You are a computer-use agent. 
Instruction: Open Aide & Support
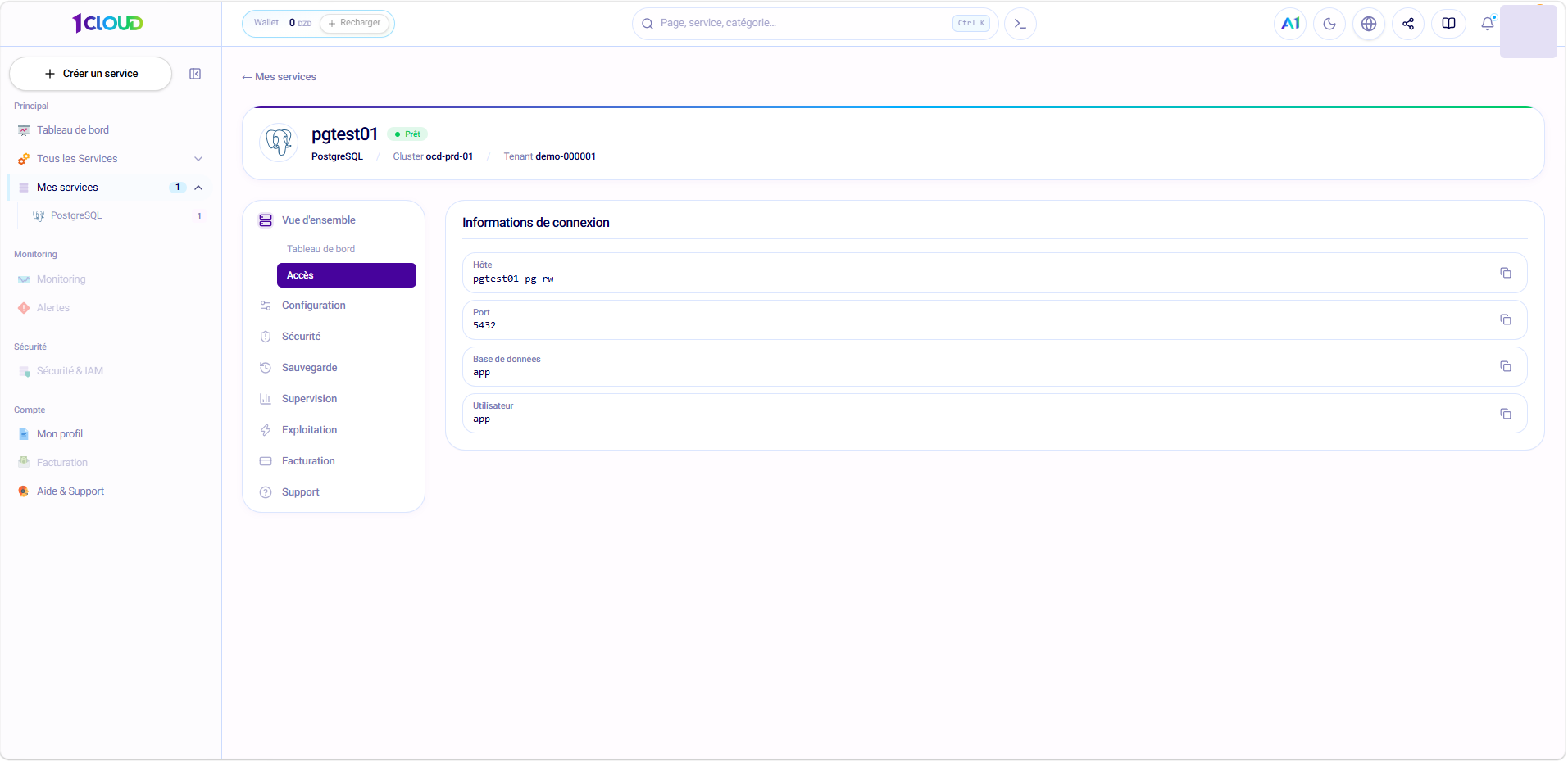point(70,491)
